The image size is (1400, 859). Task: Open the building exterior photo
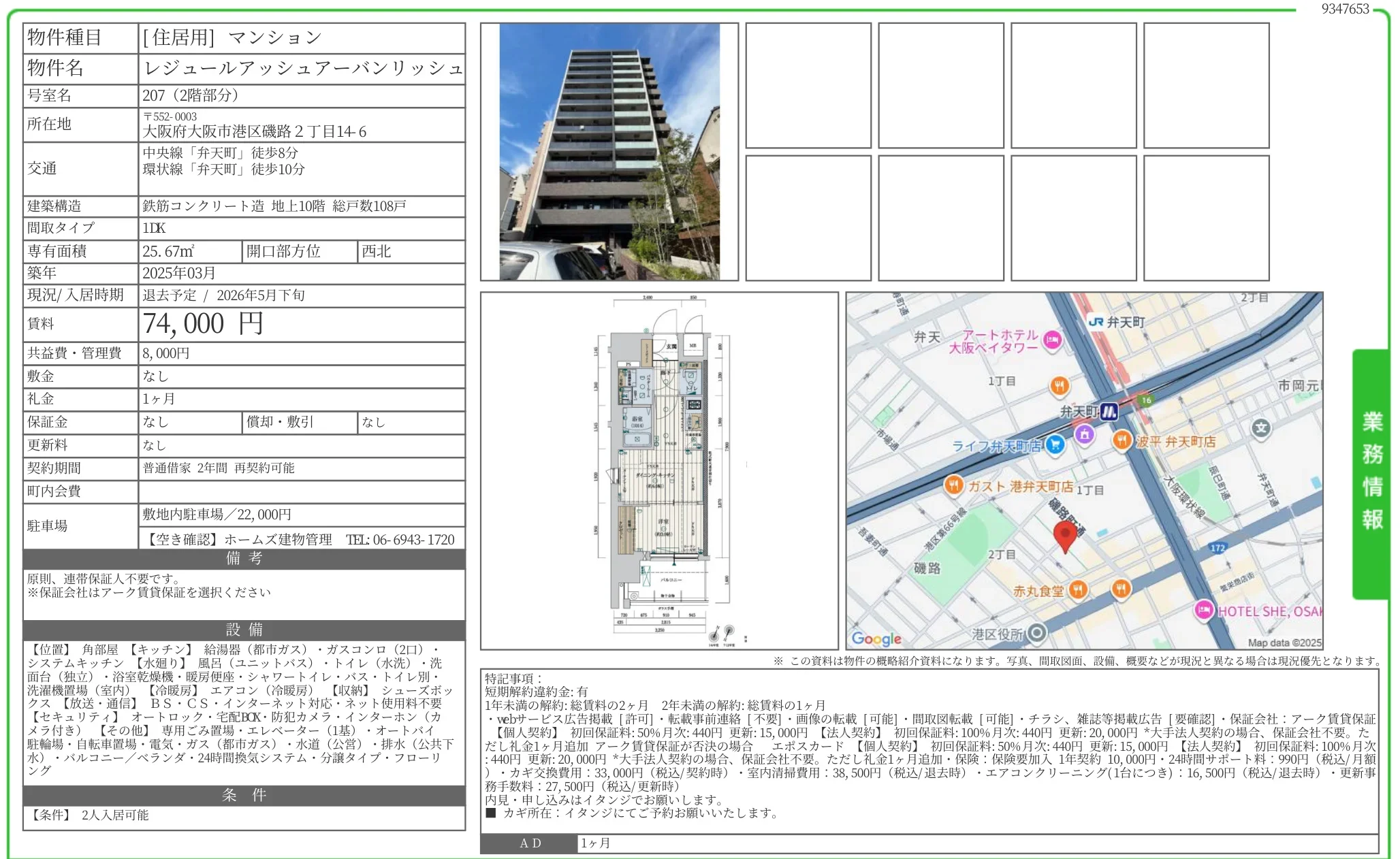609,152
